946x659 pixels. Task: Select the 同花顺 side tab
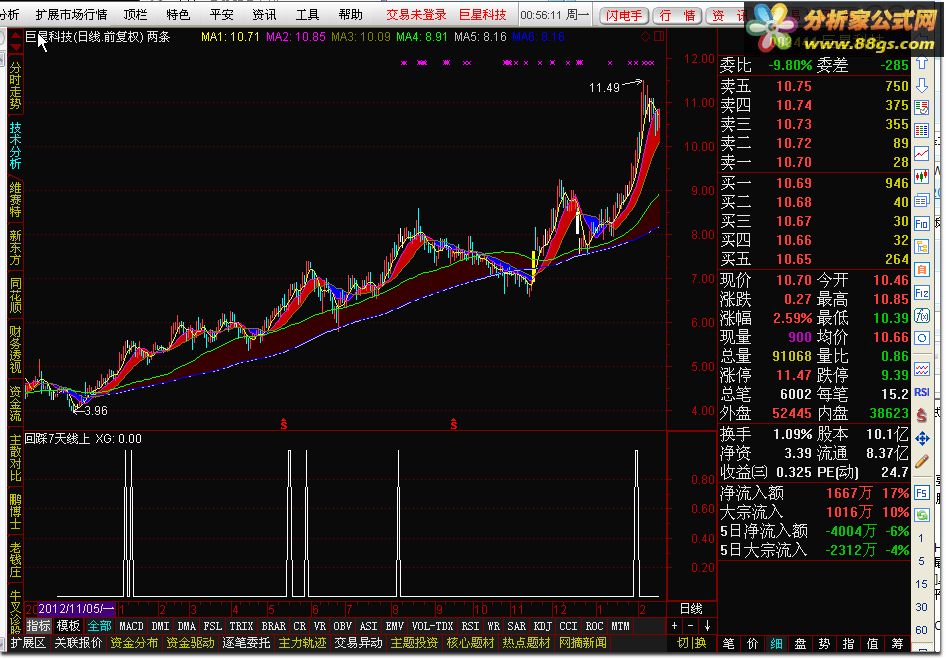point(15,294)
